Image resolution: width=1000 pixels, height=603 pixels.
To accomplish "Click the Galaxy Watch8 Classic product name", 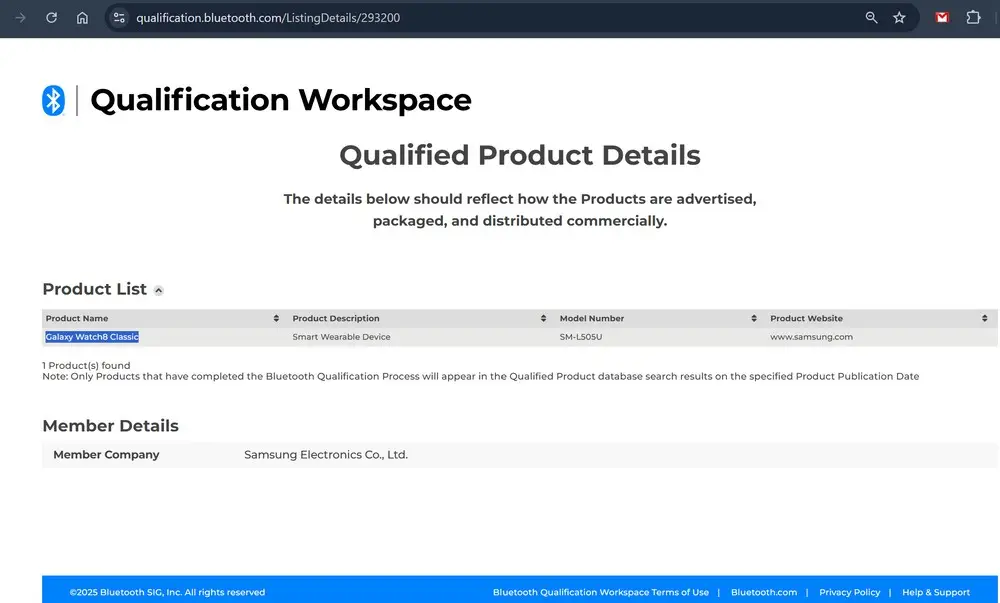I will pyautogui.click(x=92, y=337).
